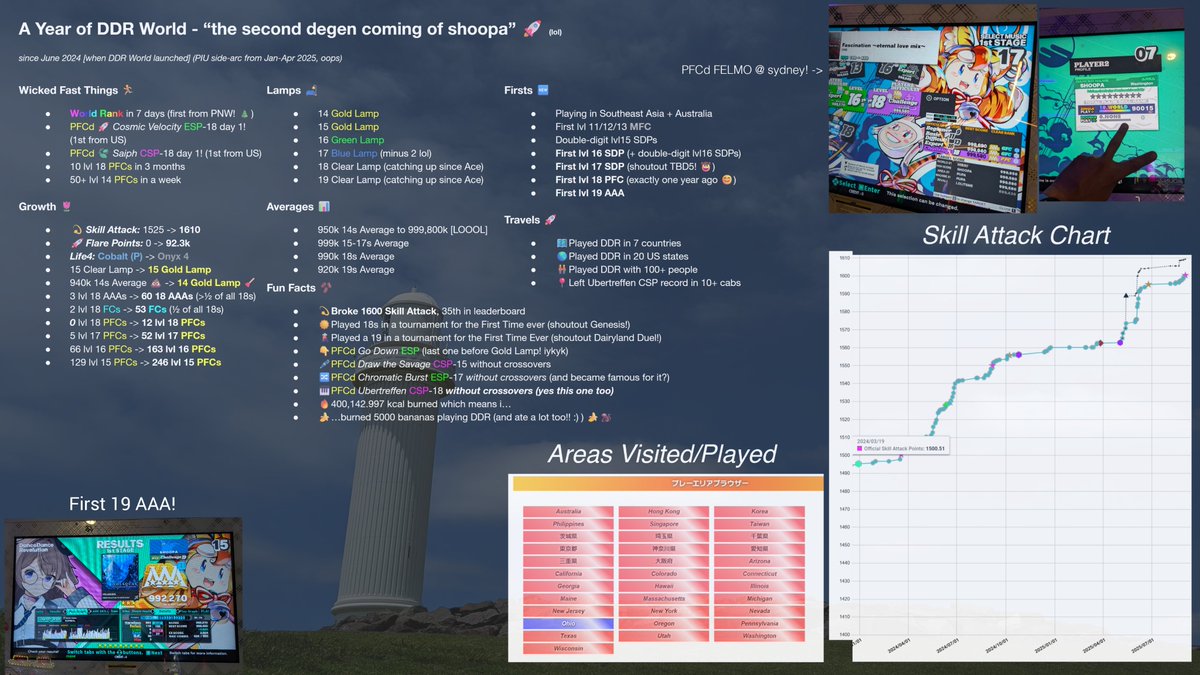The image size is (1200, 675).
Task: Click 'First 19 AAA!' caption above the photo
Action: point(122,503)
